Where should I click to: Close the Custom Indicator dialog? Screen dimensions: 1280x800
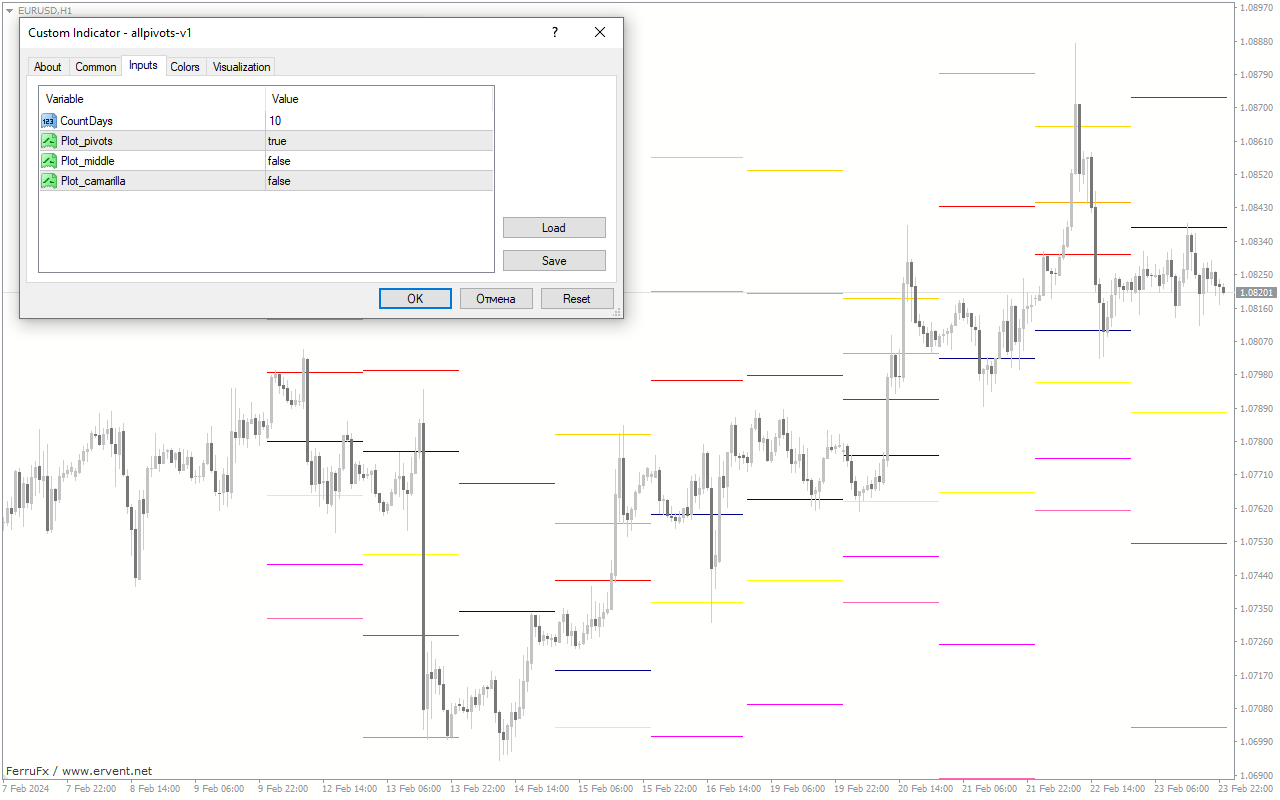point(600,32)
